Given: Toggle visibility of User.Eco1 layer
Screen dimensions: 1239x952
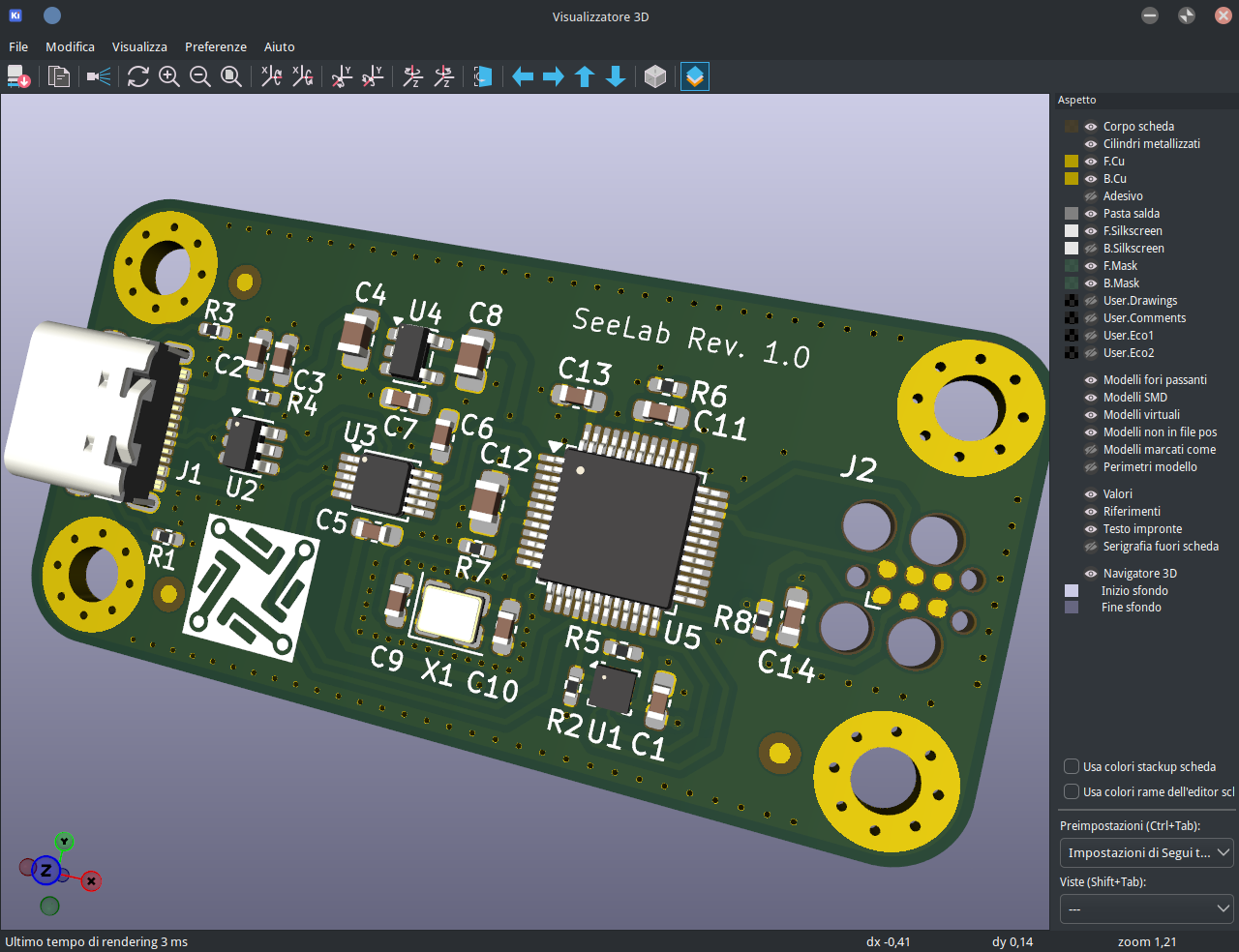Looking at the screenshot, I should pos(1091,336).
